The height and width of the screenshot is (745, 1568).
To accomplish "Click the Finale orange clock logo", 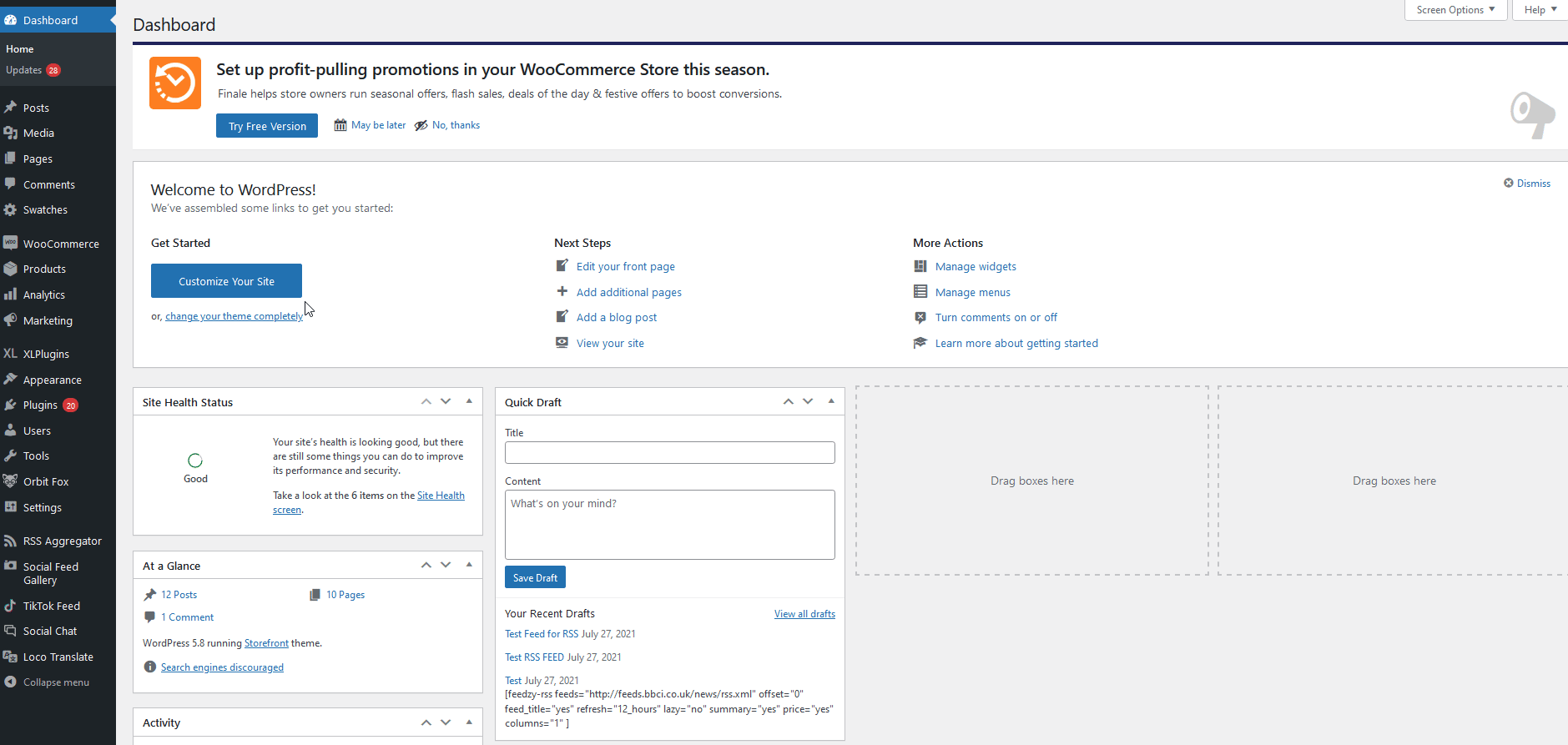I will [x=175, y=83].
